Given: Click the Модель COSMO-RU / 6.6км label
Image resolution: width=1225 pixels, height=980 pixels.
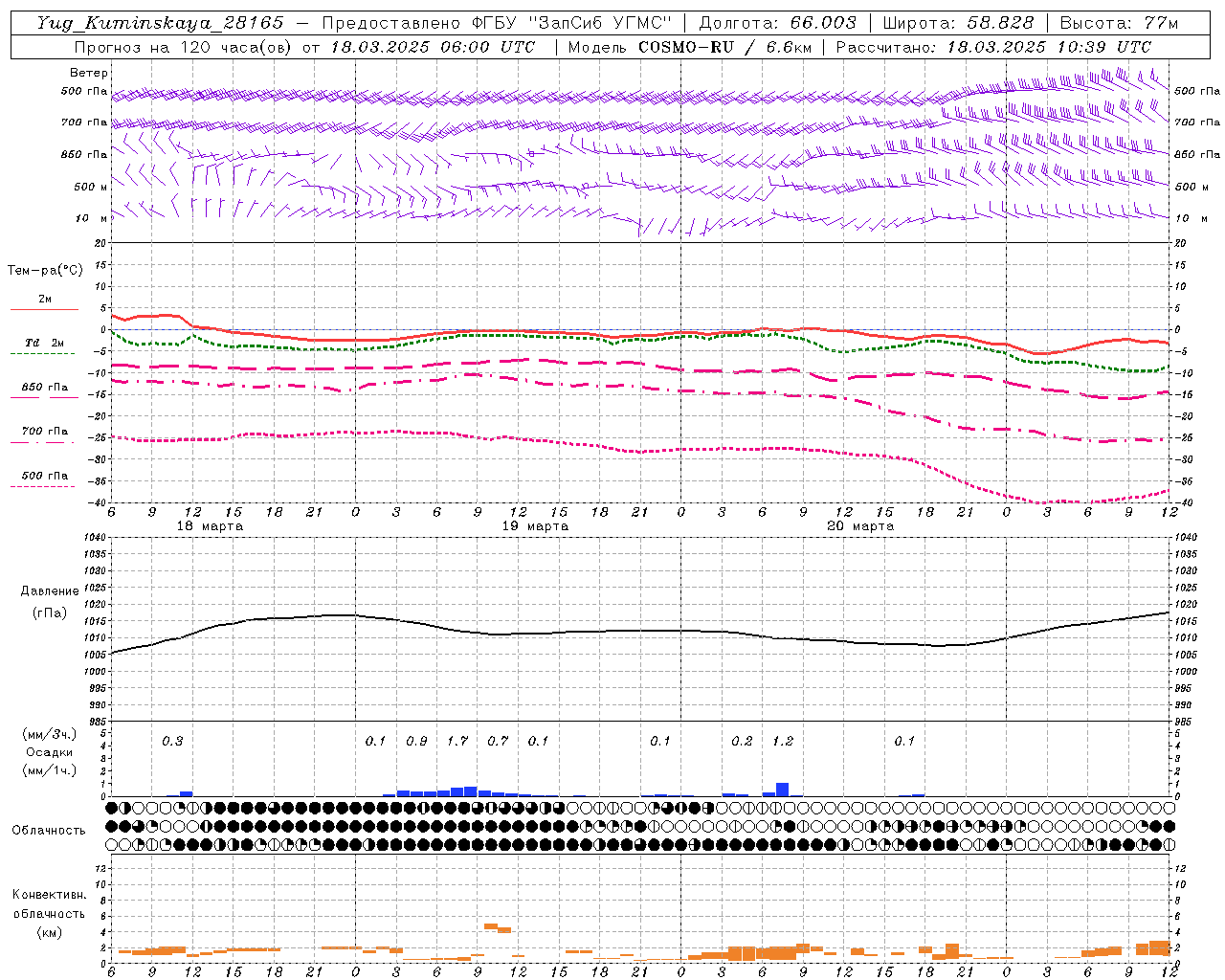Looking at the screenshot, I should point(689,47).
